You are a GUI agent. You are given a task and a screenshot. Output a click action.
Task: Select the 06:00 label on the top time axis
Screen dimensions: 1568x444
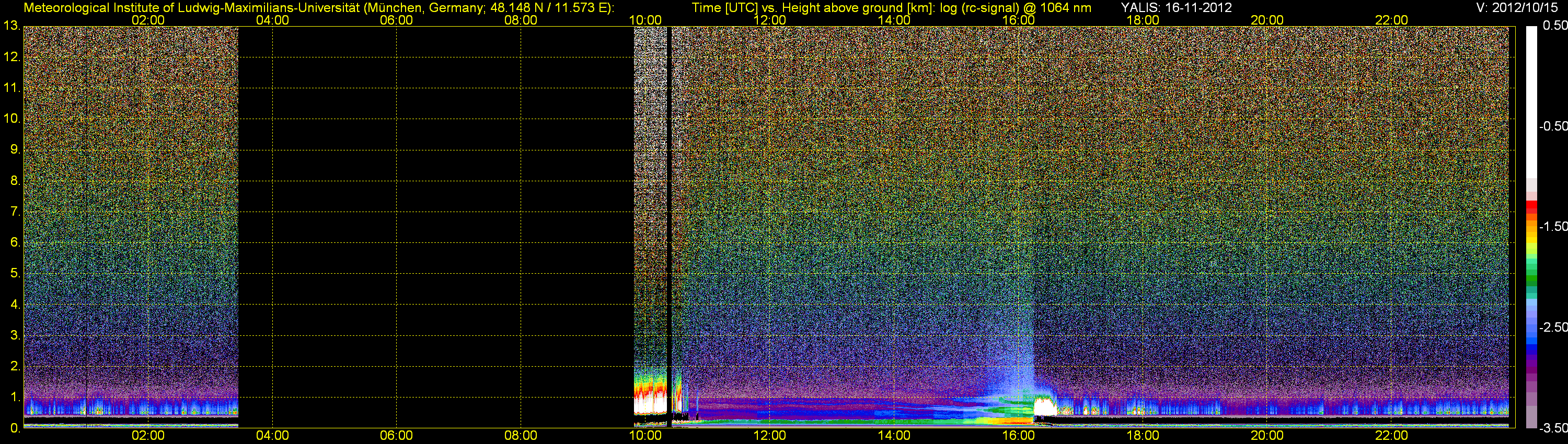click(x=396, y=20)
